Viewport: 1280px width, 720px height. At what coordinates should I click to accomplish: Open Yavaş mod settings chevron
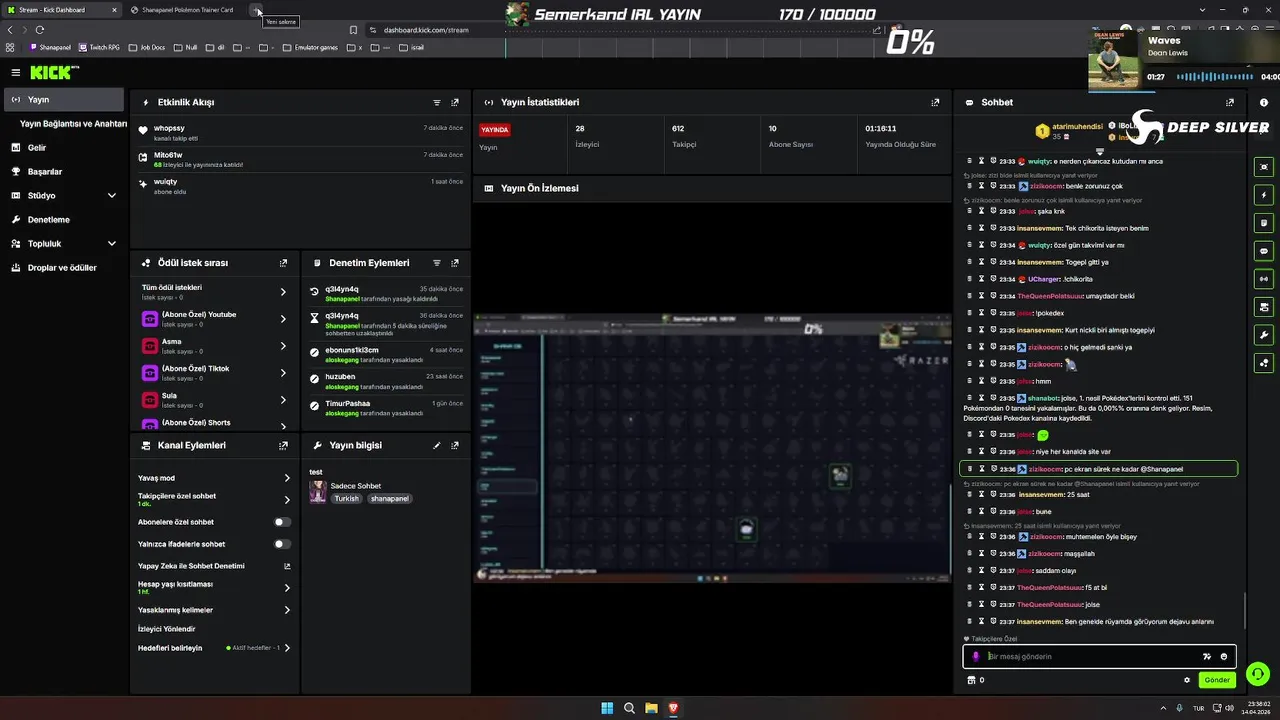tap(287, 478)
